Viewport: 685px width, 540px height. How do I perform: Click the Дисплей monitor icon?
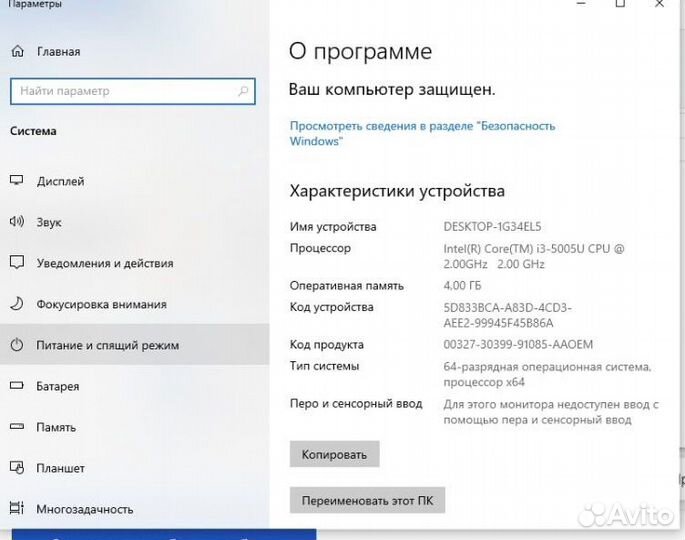[x=17, y=181]
